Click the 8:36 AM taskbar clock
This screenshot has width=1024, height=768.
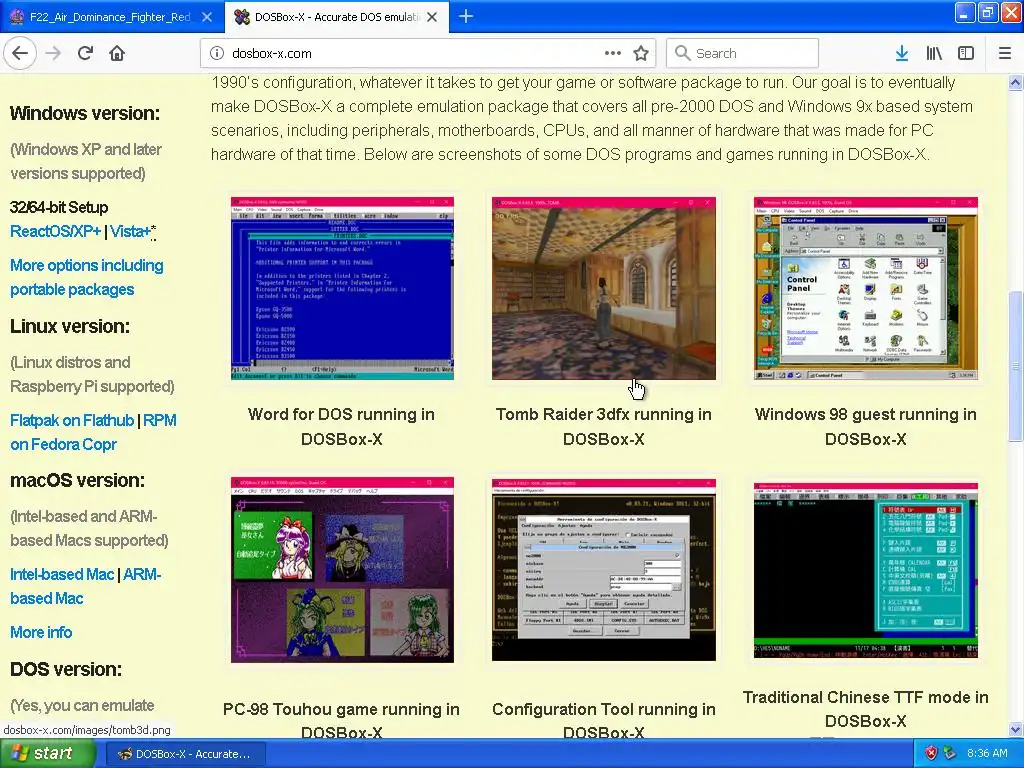987,754
